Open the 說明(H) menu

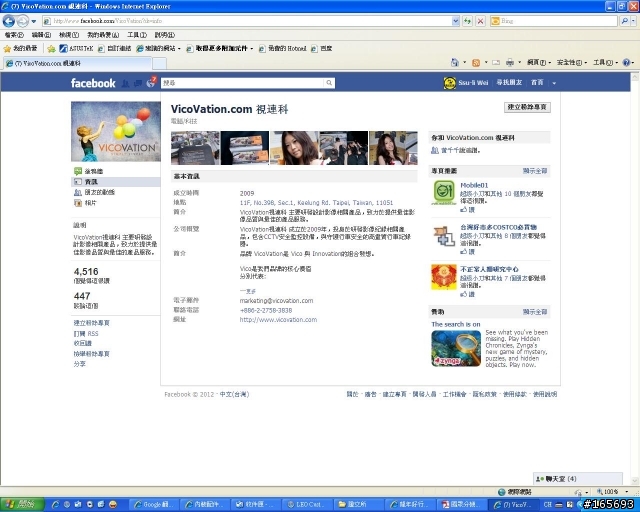pos(164,35)
